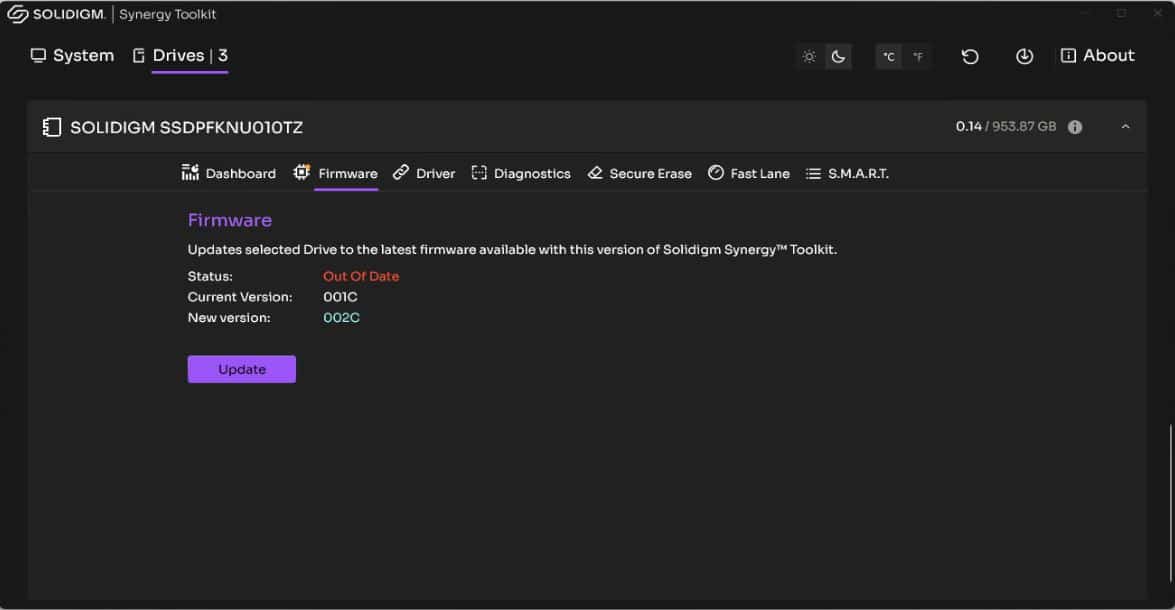Open the About page
1175x610 pixels.
click(1098, 55)
